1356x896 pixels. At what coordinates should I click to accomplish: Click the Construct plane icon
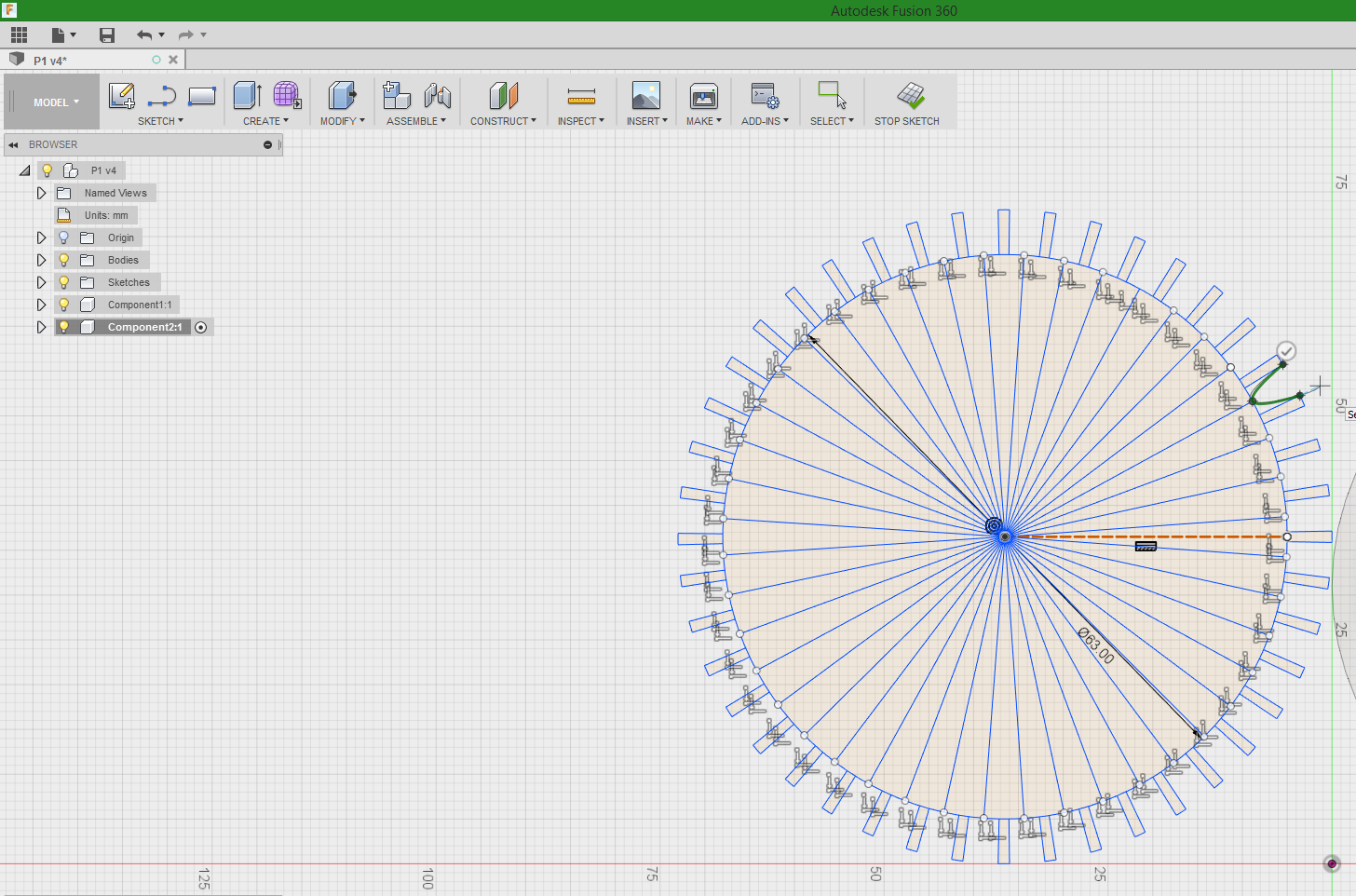click(x=503, y=95)
